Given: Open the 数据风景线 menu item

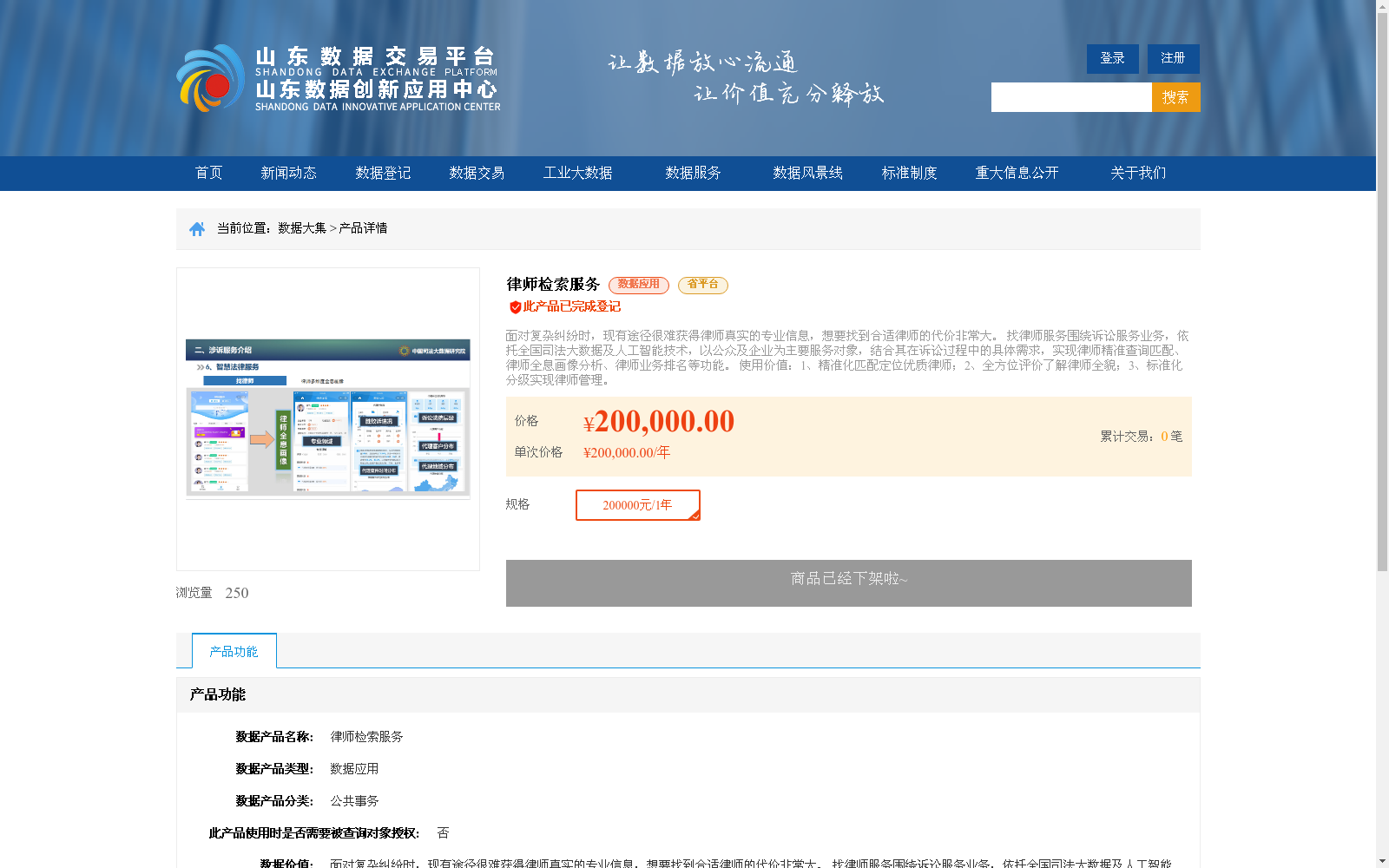Looking at the screenshot, I should coord(807,173).
